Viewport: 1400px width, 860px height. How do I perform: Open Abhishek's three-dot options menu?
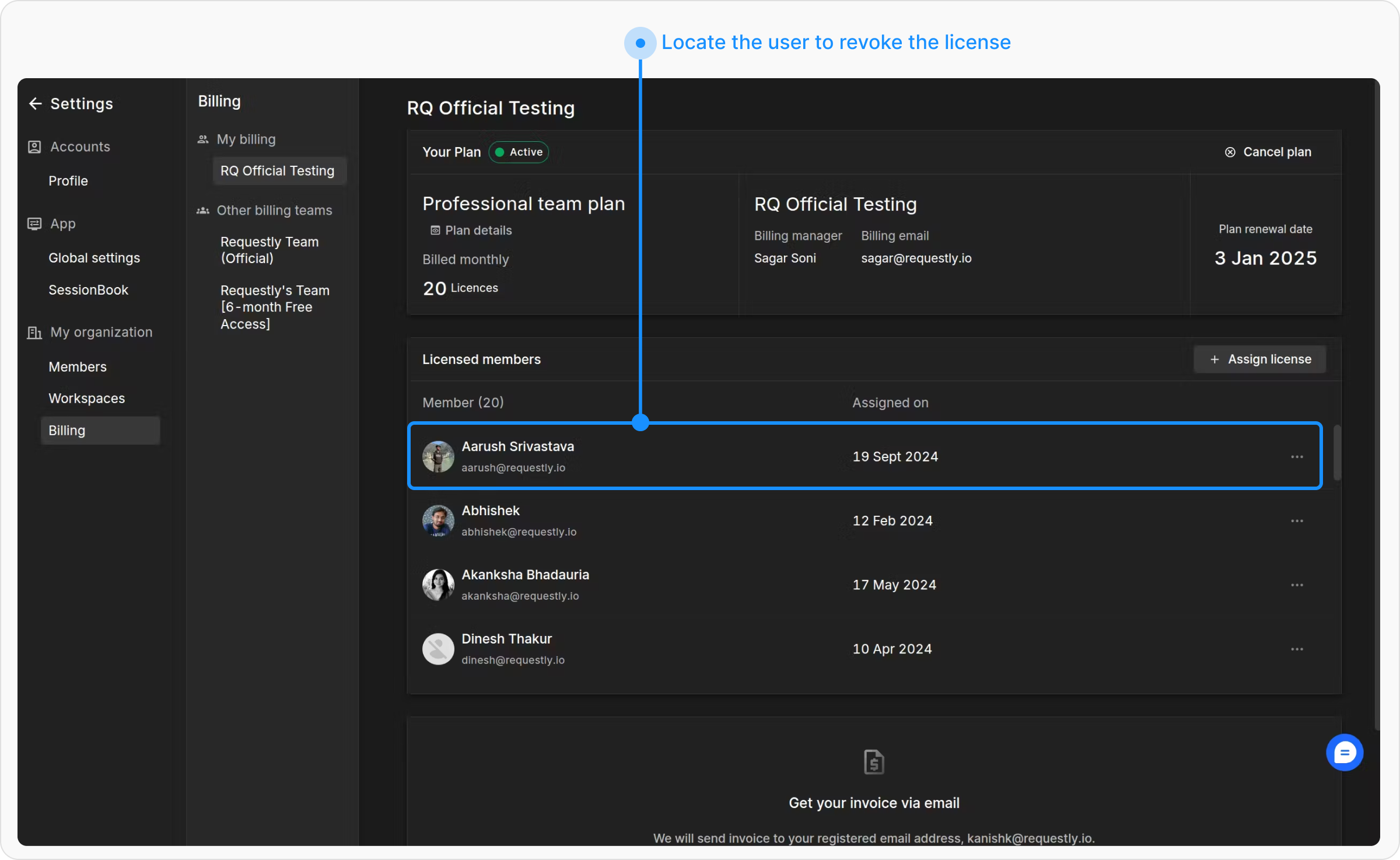click(1297, 521)
